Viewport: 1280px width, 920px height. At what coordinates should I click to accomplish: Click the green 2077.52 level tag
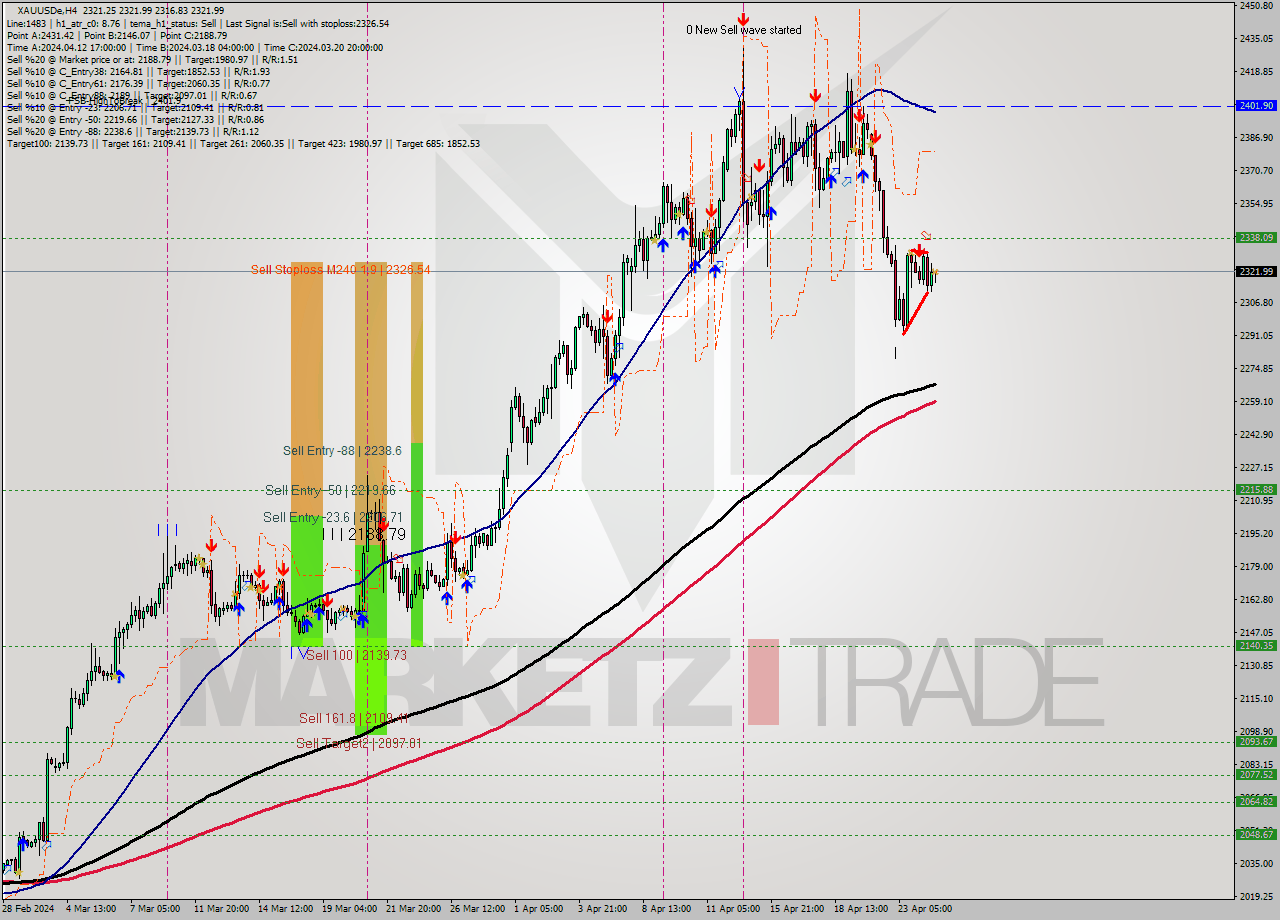point(1256,774)
